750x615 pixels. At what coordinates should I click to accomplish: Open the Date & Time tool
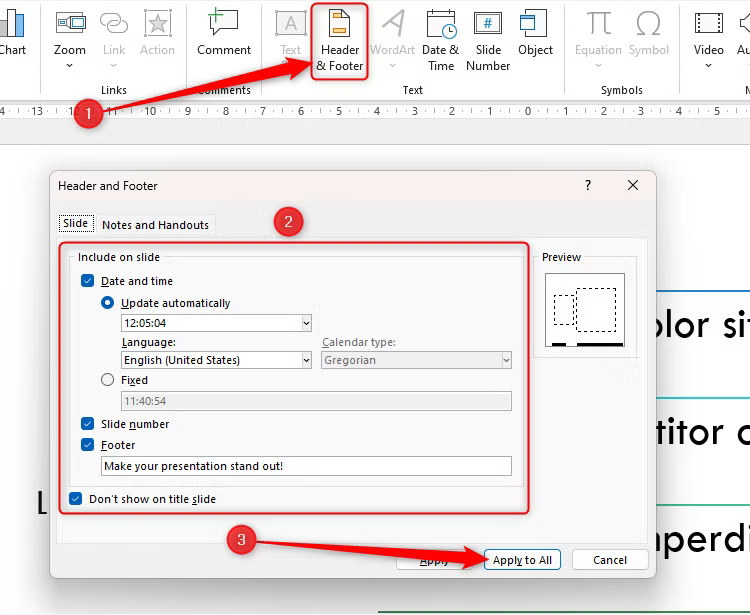click(440, 40)
